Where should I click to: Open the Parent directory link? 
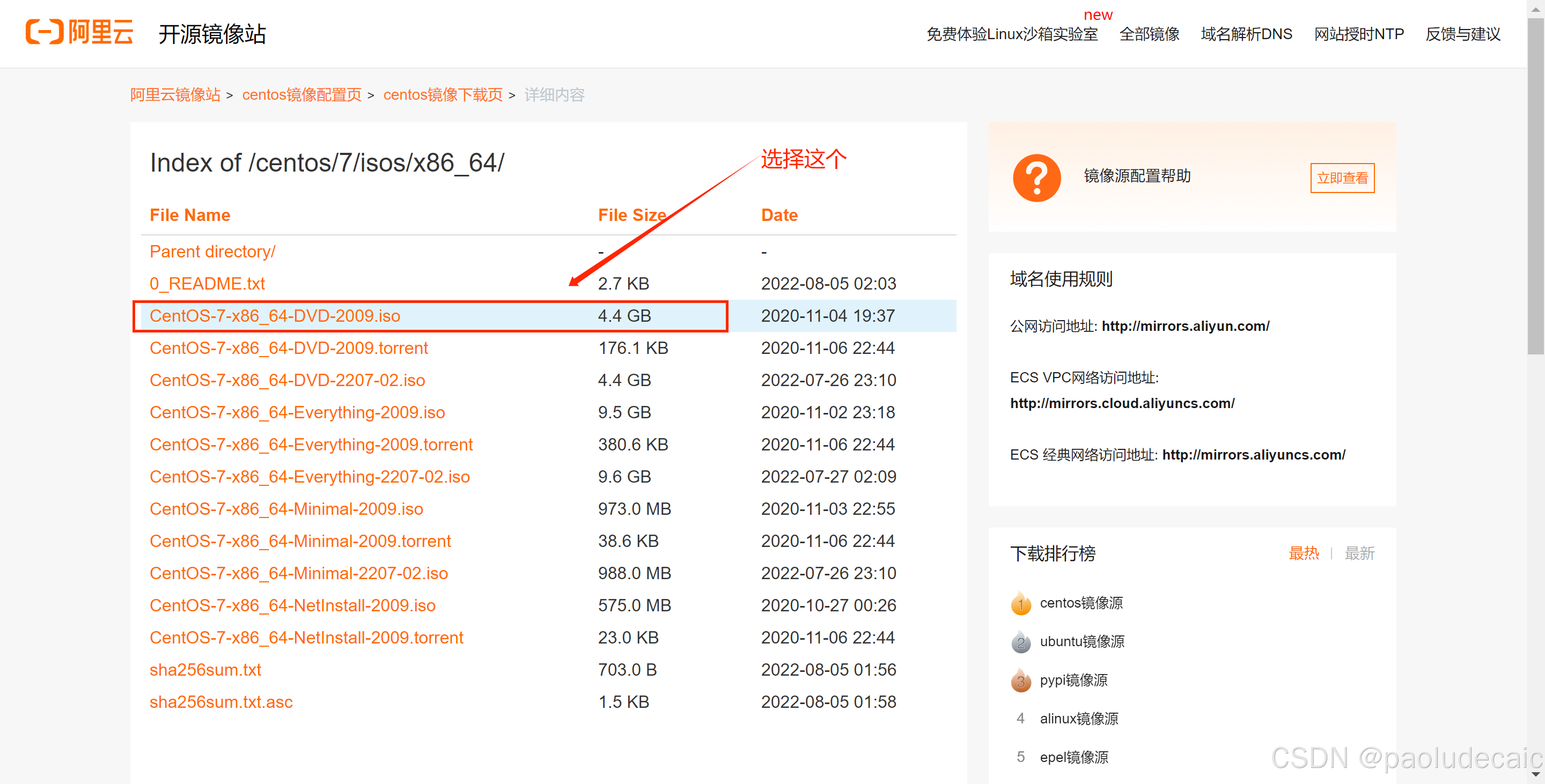212,252
